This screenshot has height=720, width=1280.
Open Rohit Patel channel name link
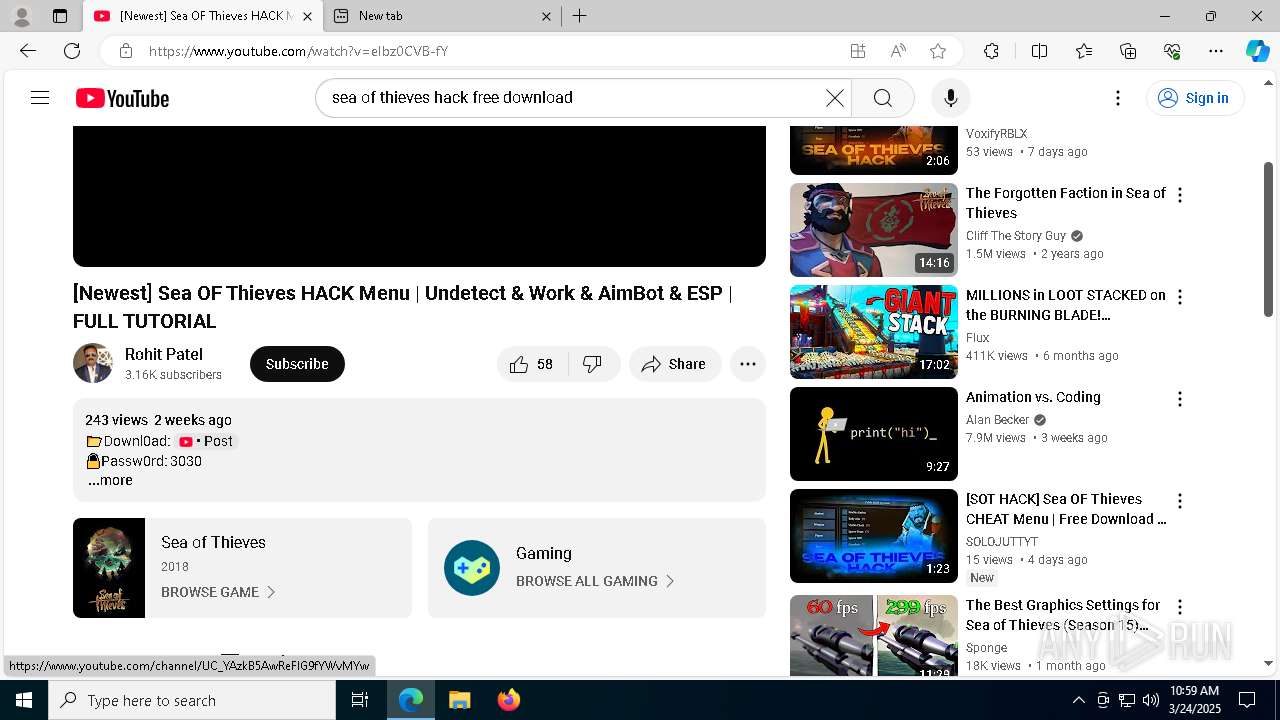164,354
